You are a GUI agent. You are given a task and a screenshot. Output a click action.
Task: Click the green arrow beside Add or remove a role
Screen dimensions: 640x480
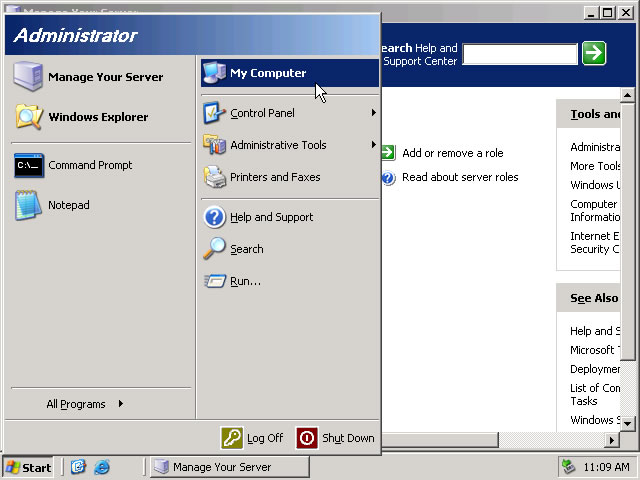click(388, 153)
